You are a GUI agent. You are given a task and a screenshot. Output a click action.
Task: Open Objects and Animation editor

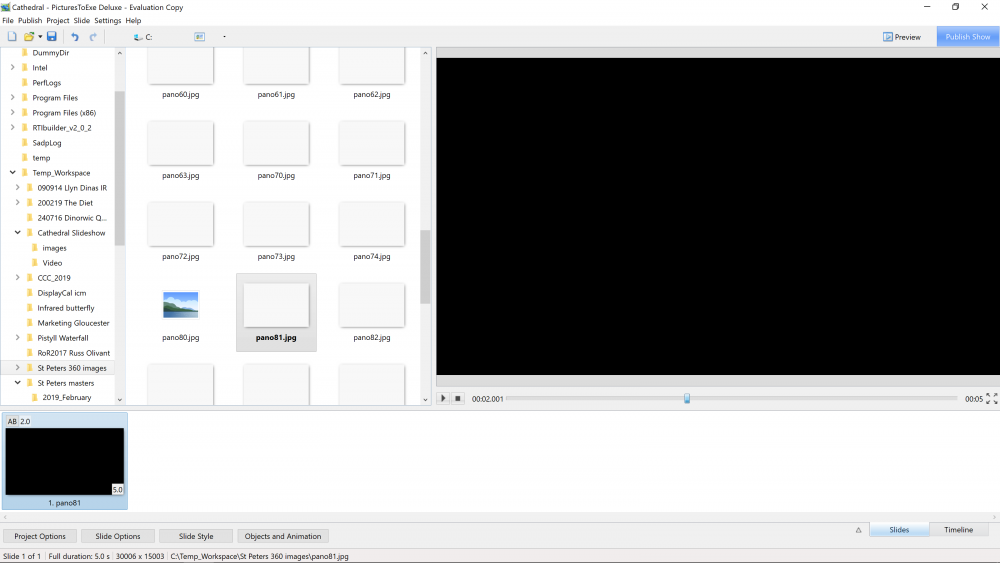point(283,537)
